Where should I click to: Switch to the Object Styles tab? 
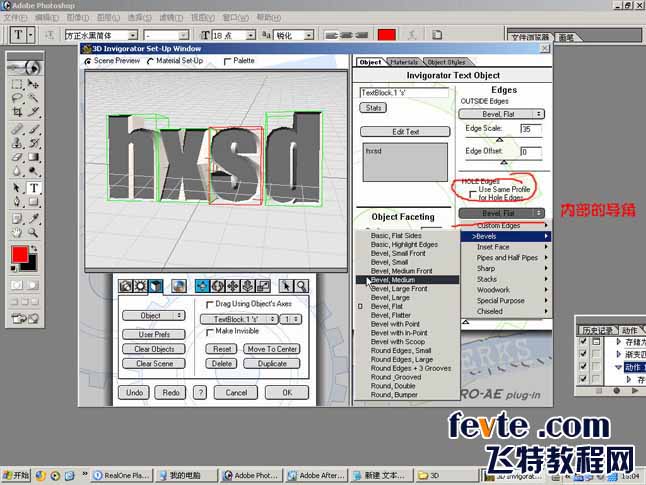447,62
